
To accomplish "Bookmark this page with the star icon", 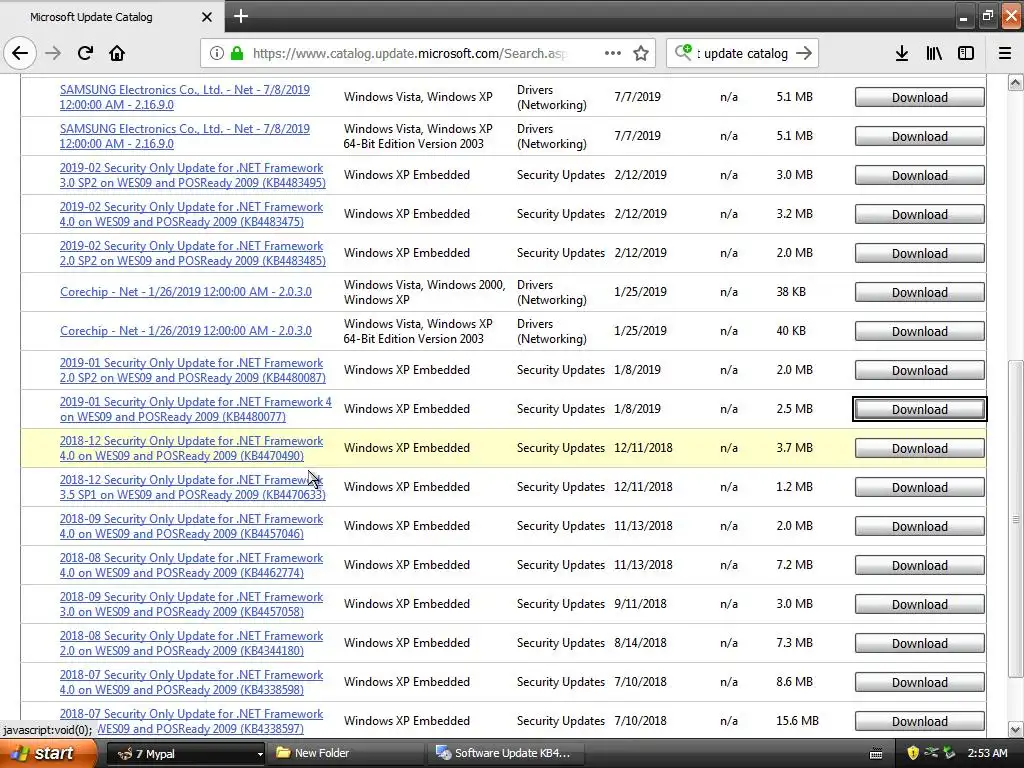I will click(x=641, y=54).
